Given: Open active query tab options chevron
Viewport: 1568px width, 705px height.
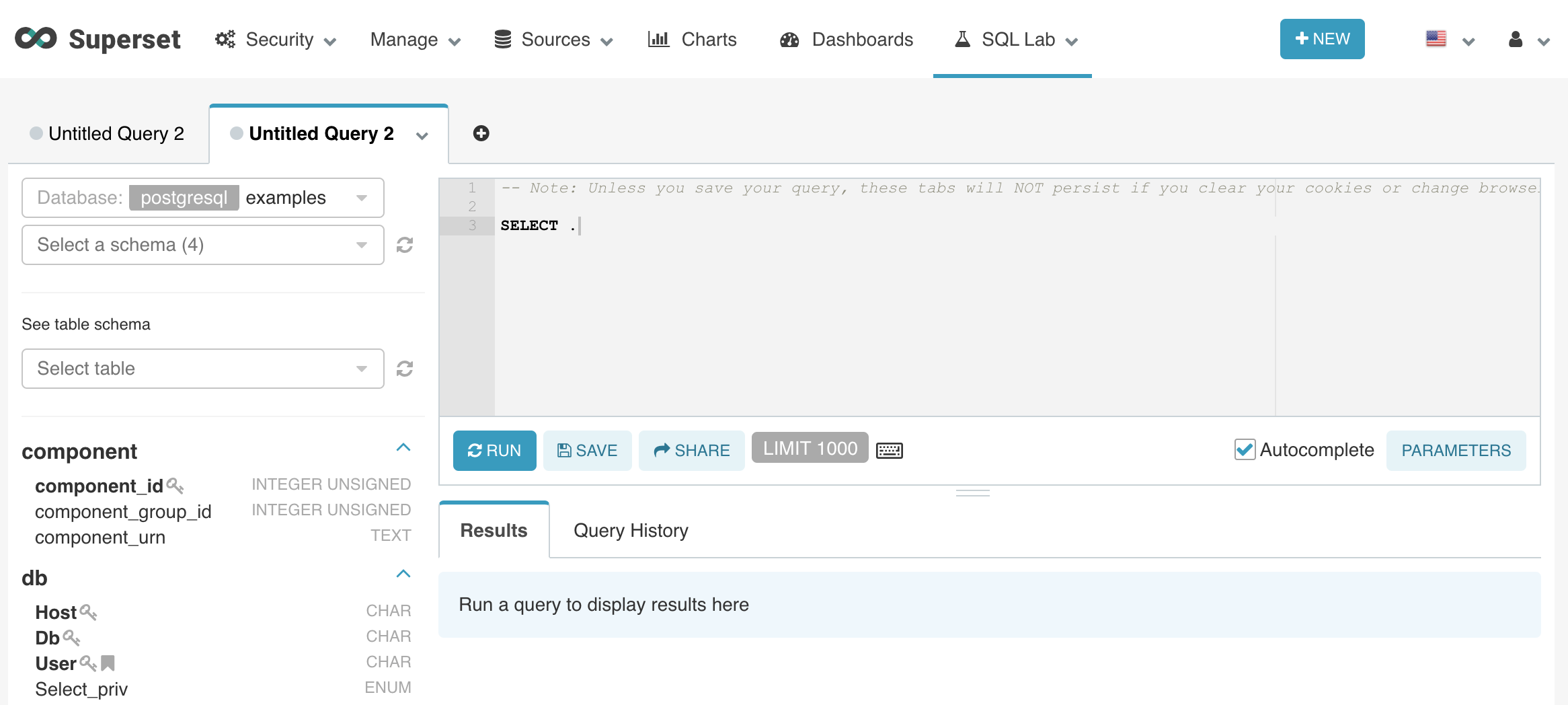Looking at the screenshot, I should click(422, 135).
